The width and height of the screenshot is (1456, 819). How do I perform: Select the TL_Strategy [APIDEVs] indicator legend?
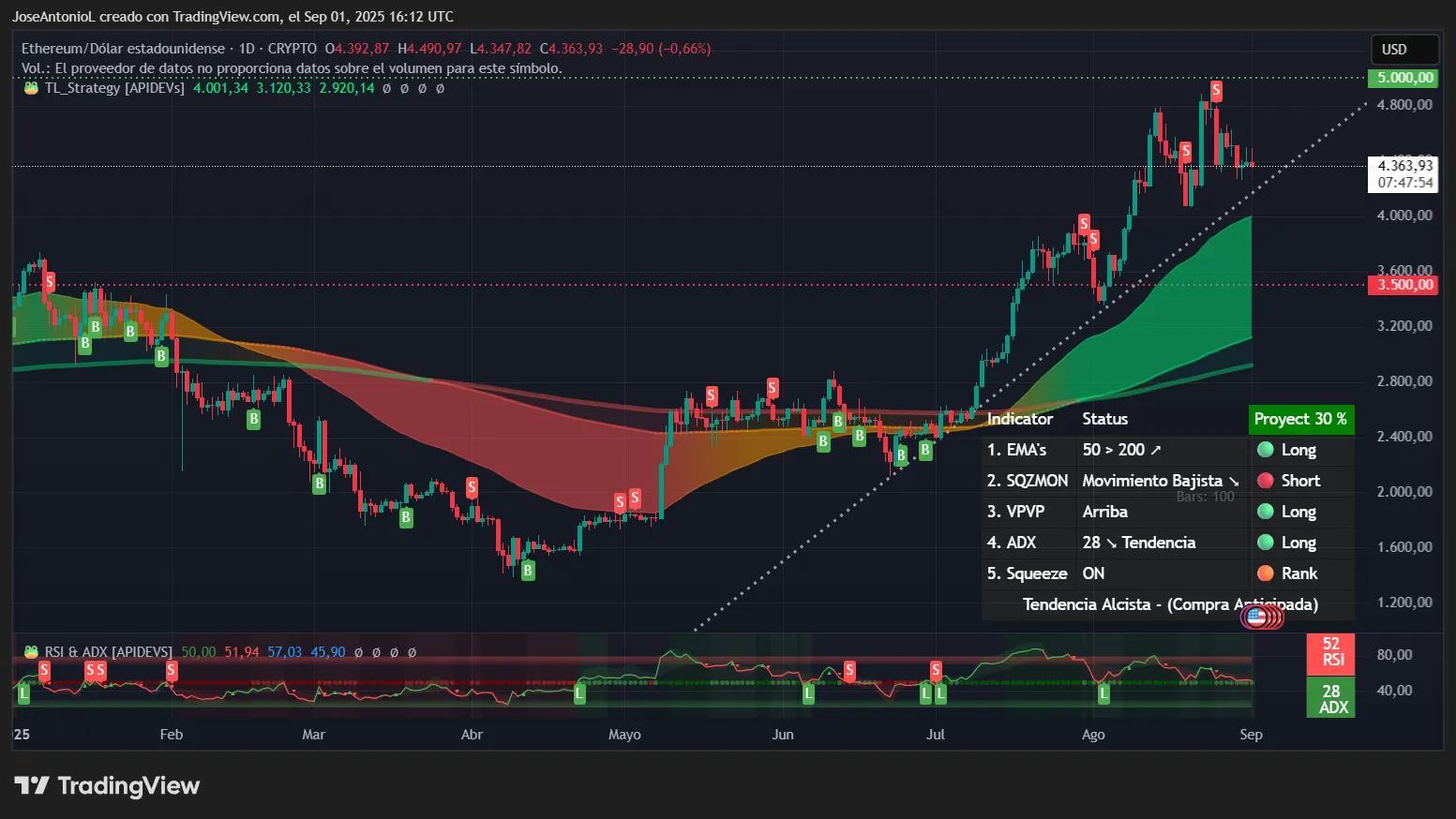[114, 88]
